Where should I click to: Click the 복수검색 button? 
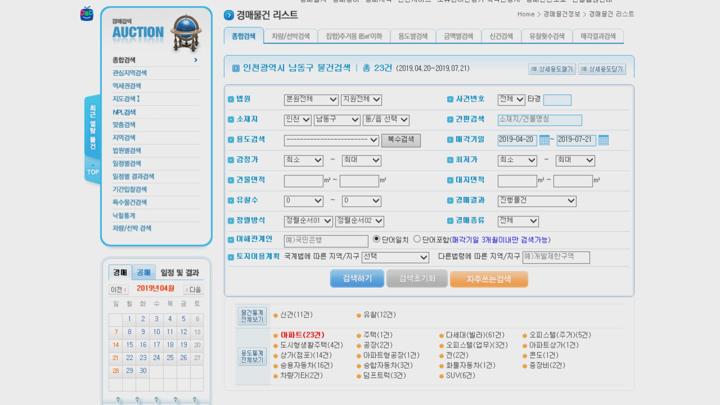pyautogui.click(x=401, y=140)
